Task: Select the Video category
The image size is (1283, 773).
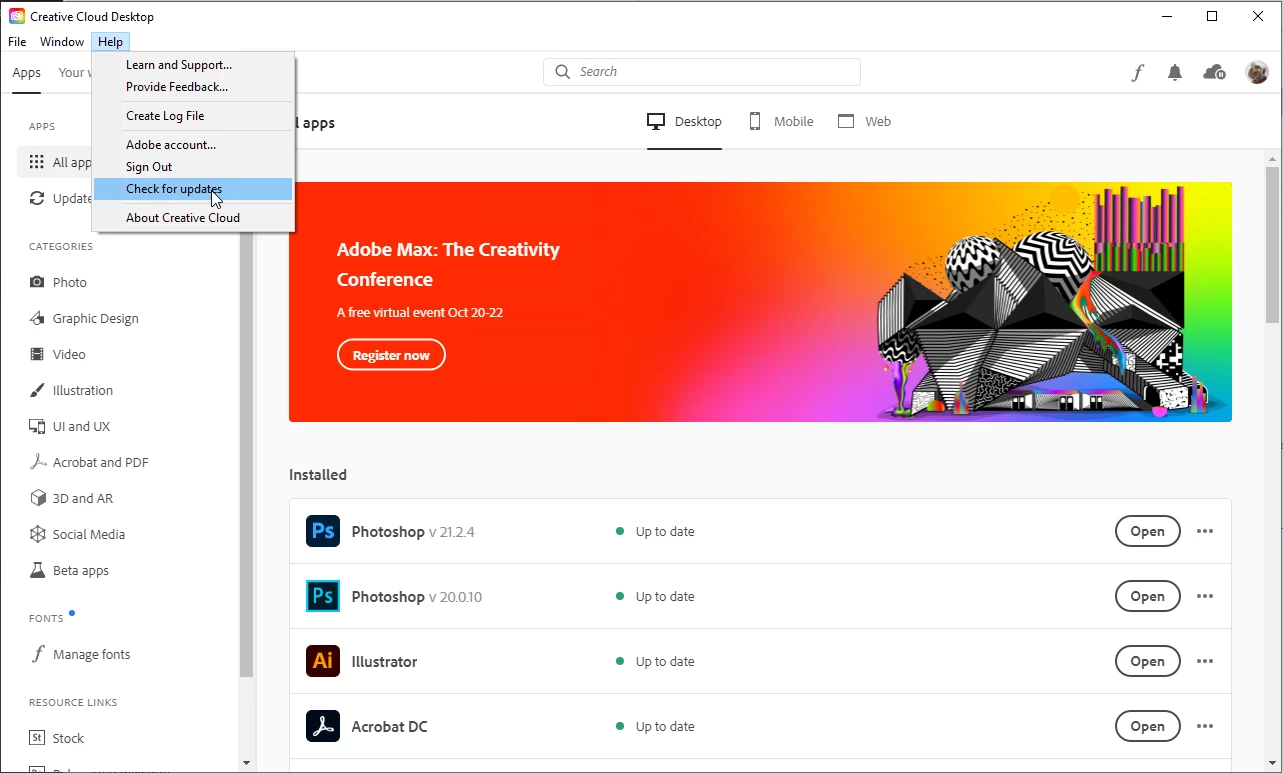Action: click(58, 354)
